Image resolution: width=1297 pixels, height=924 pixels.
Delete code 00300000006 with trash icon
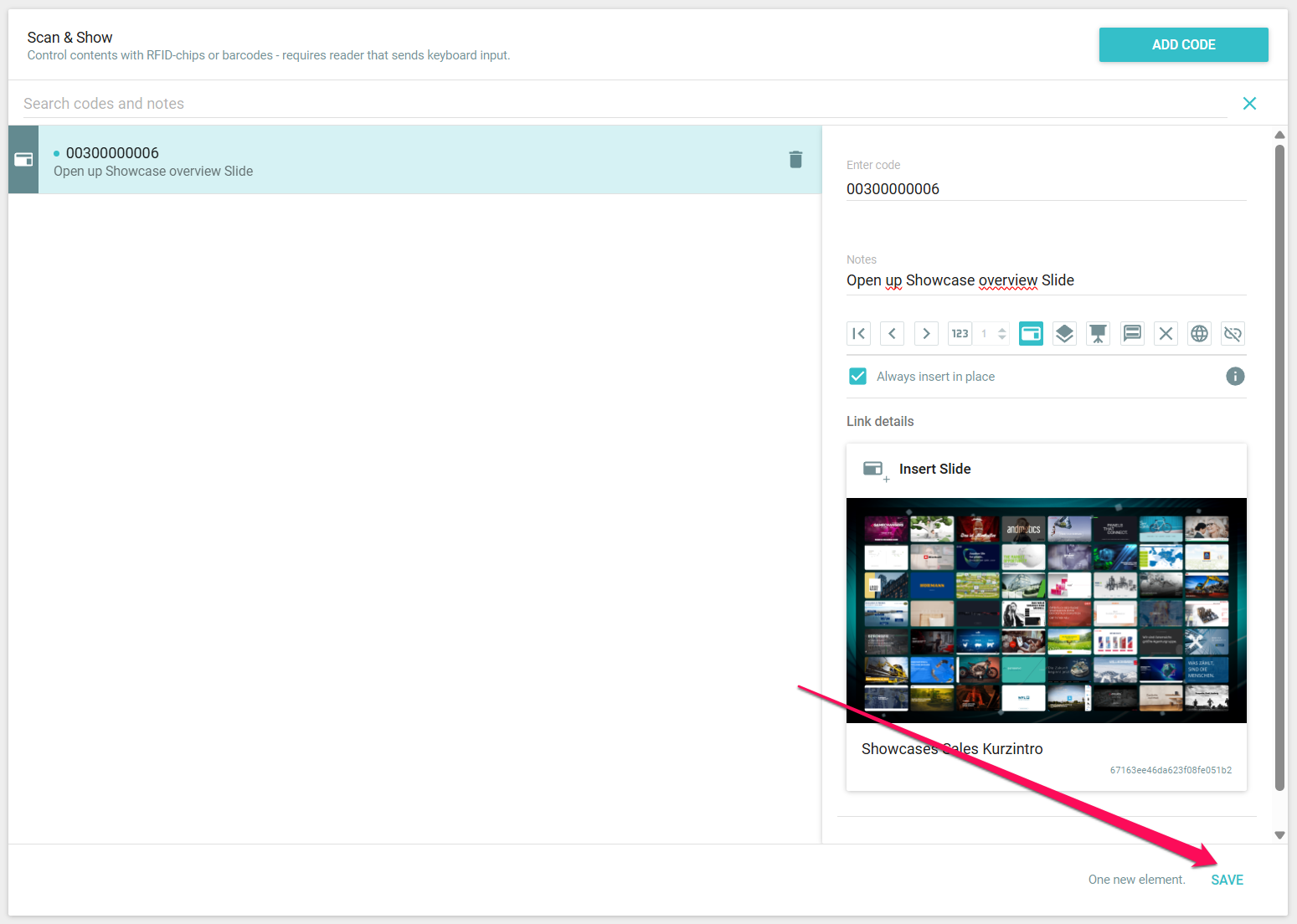point(795,160)
